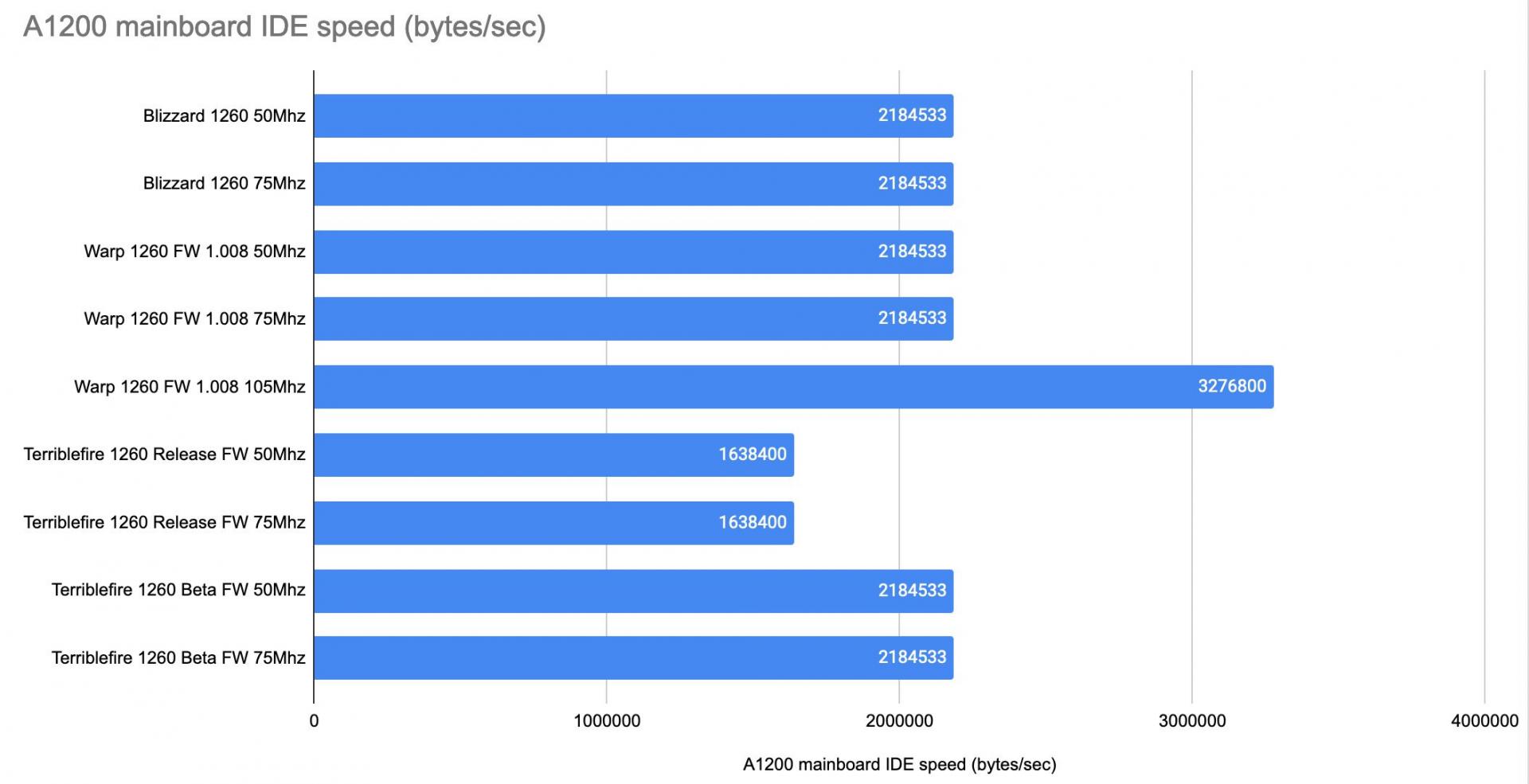Select 'Terriblefire 1260 Release FW 50Mhz' label

coord(165,454)
